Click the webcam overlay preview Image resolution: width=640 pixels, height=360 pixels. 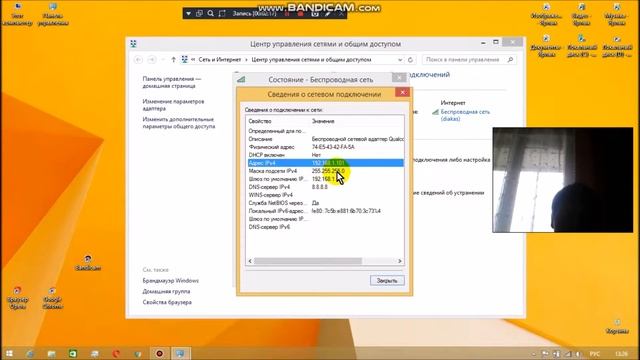(563, 180)
